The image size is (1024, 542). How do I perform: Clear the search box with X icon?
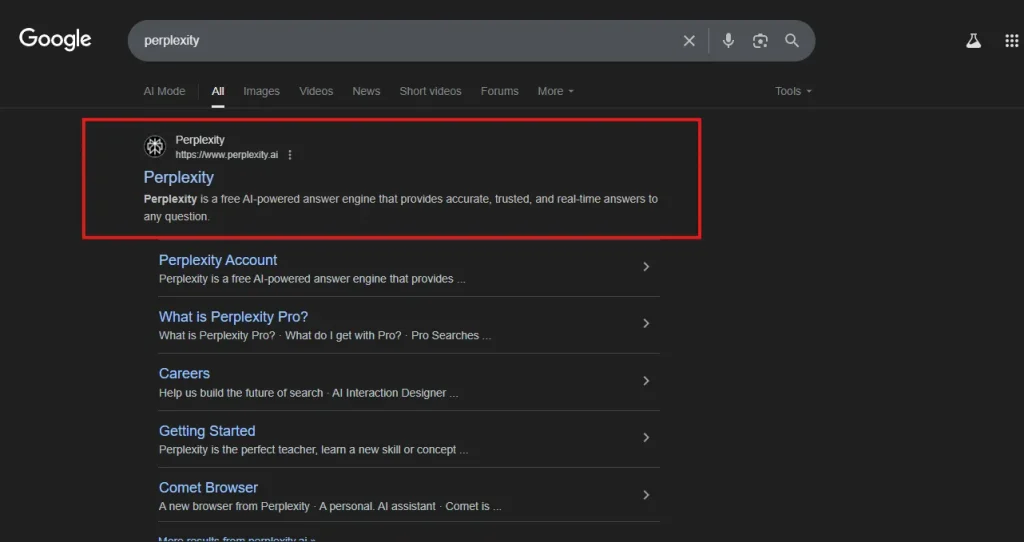(689, 41)
